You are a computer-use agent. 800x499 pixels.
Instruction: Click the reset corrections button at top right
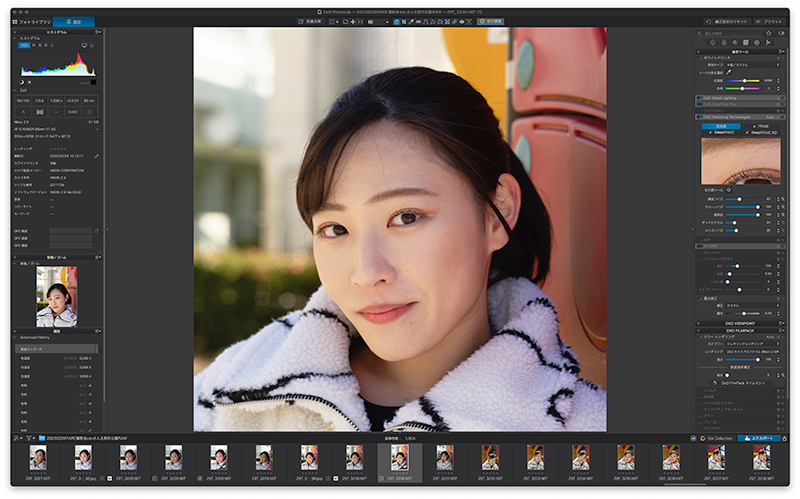click(727, 22)
